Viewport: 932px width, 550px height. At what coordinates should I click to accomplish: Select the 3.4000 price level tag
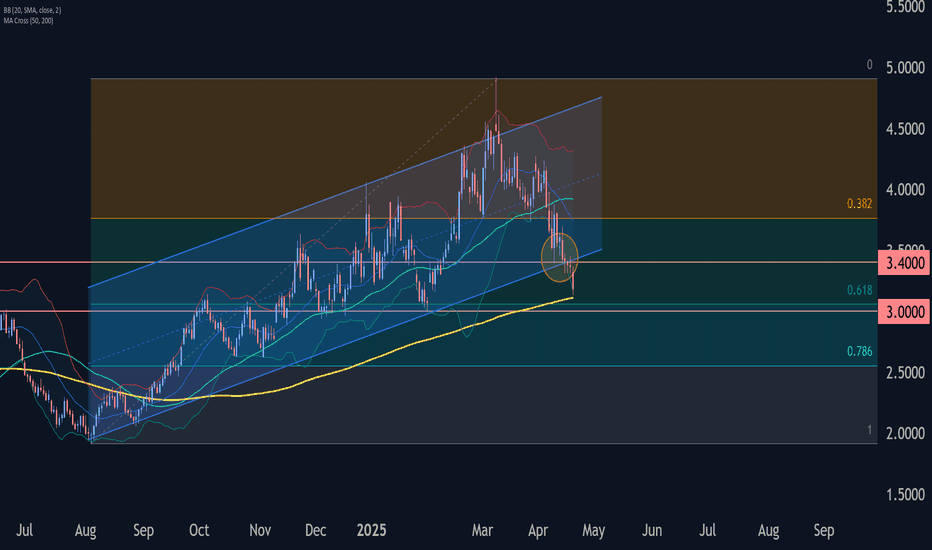click(904, 263)
